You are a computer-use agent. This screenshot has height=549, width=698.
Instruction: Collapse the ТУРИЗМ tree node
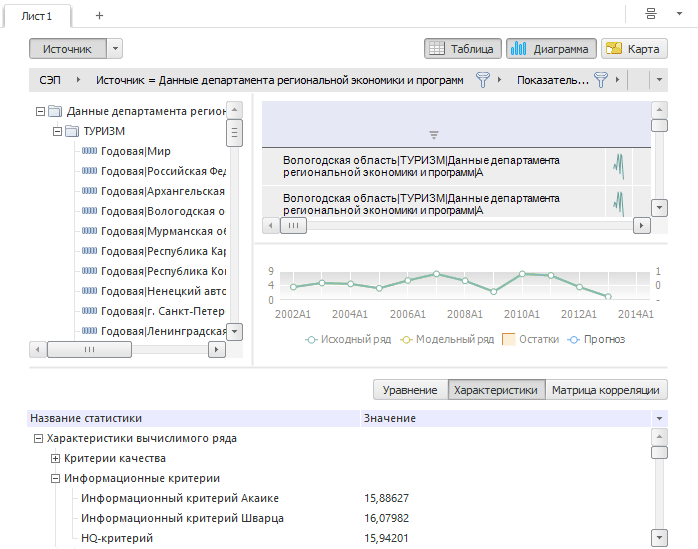(57, 131)
